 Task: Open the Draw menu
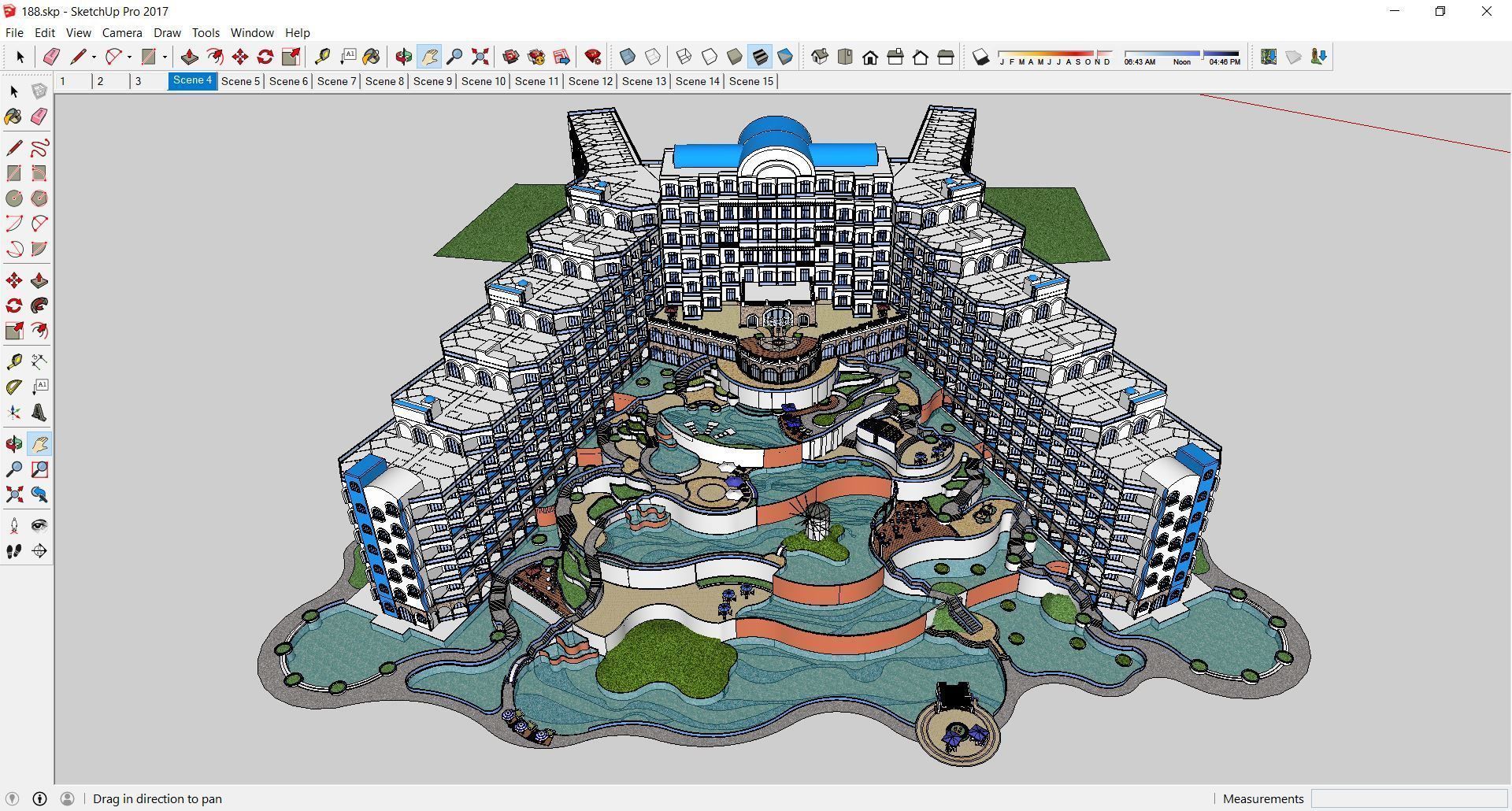pyautogui.click(x=167, y=32)
